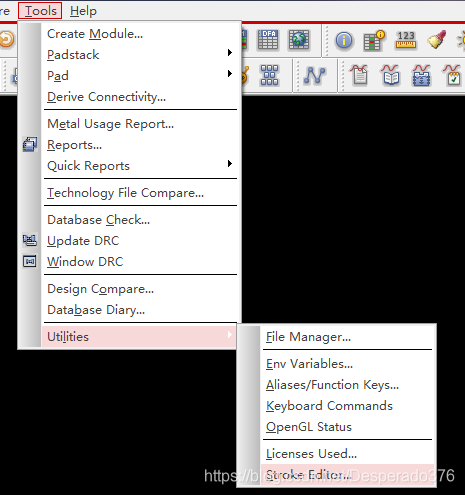The width and height of the screenshot is (465, 495).
Task: Open Licenses Used dialog
Action: [x=347, y=454]
